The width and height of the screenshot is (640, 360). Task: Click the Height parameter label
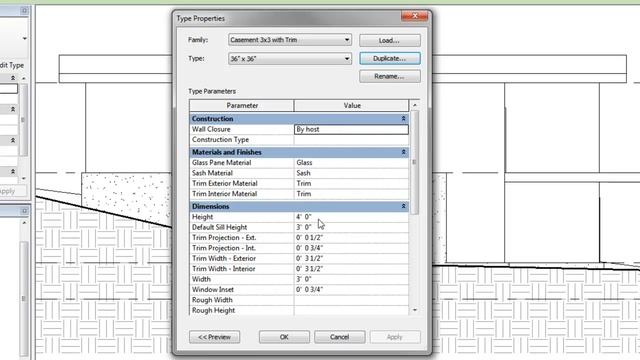click(202, 217)
